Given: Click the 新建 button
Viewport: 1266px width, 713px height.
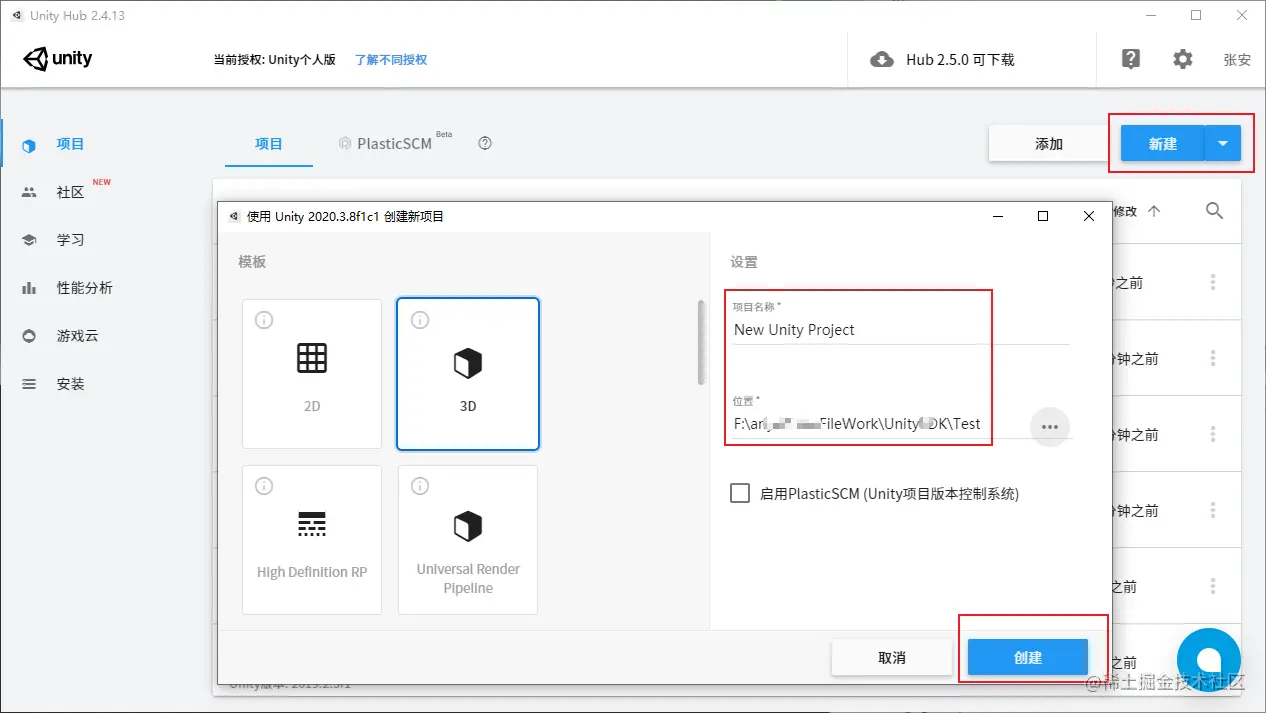Looking at the screenshot, I should 1163,144.
